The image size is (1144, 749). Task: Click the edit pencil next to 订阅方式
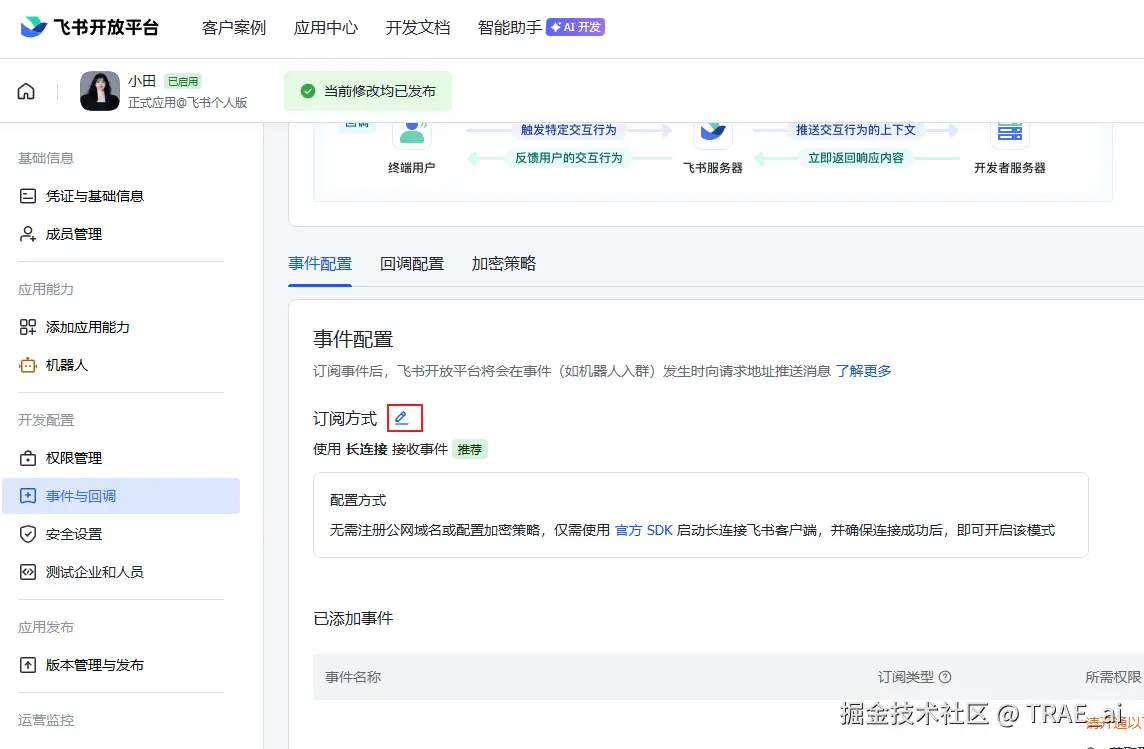(401, 418)
